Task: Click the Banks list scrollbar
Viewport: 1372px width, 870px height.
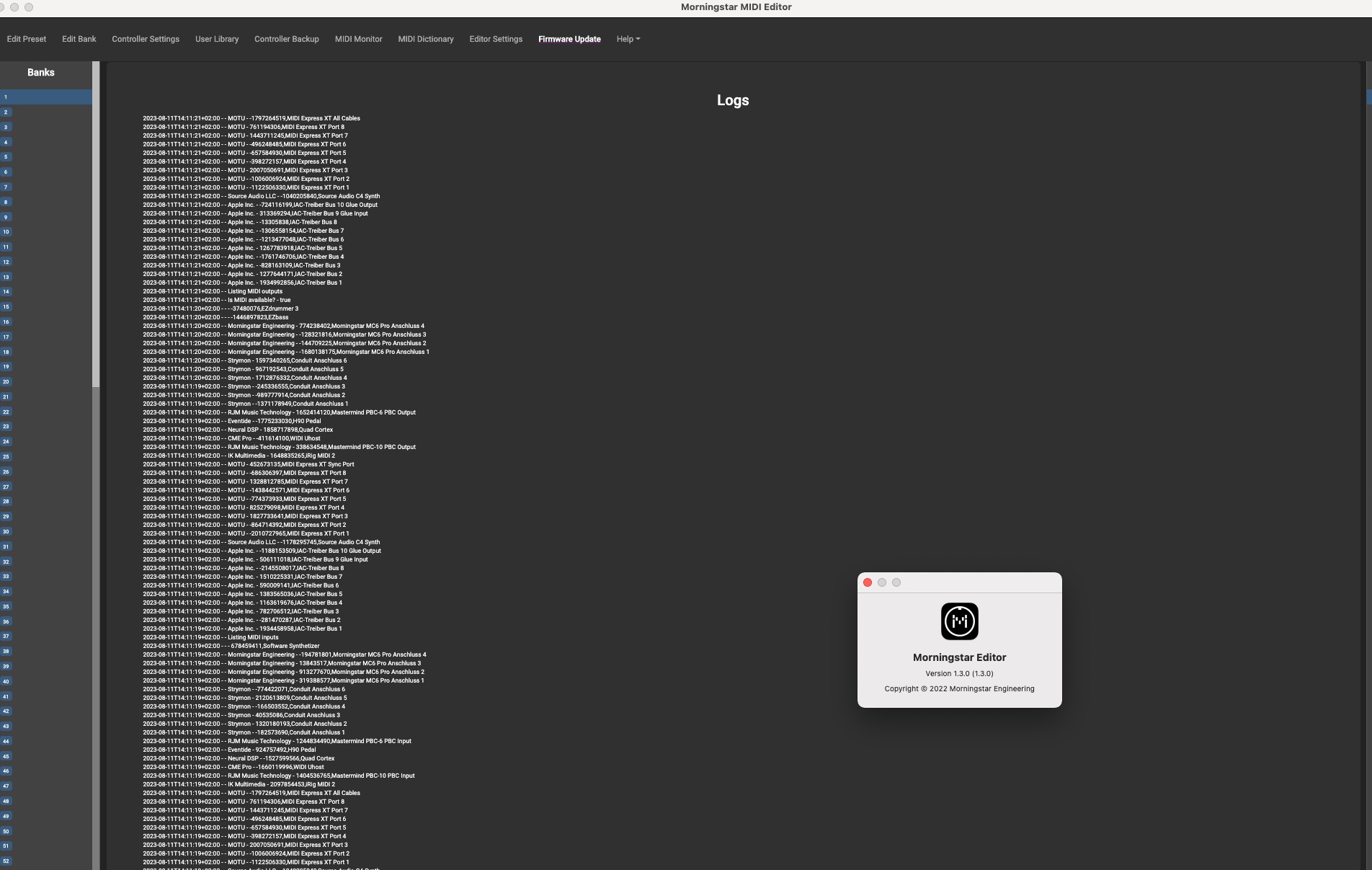Action: click(x=96, y=225)
